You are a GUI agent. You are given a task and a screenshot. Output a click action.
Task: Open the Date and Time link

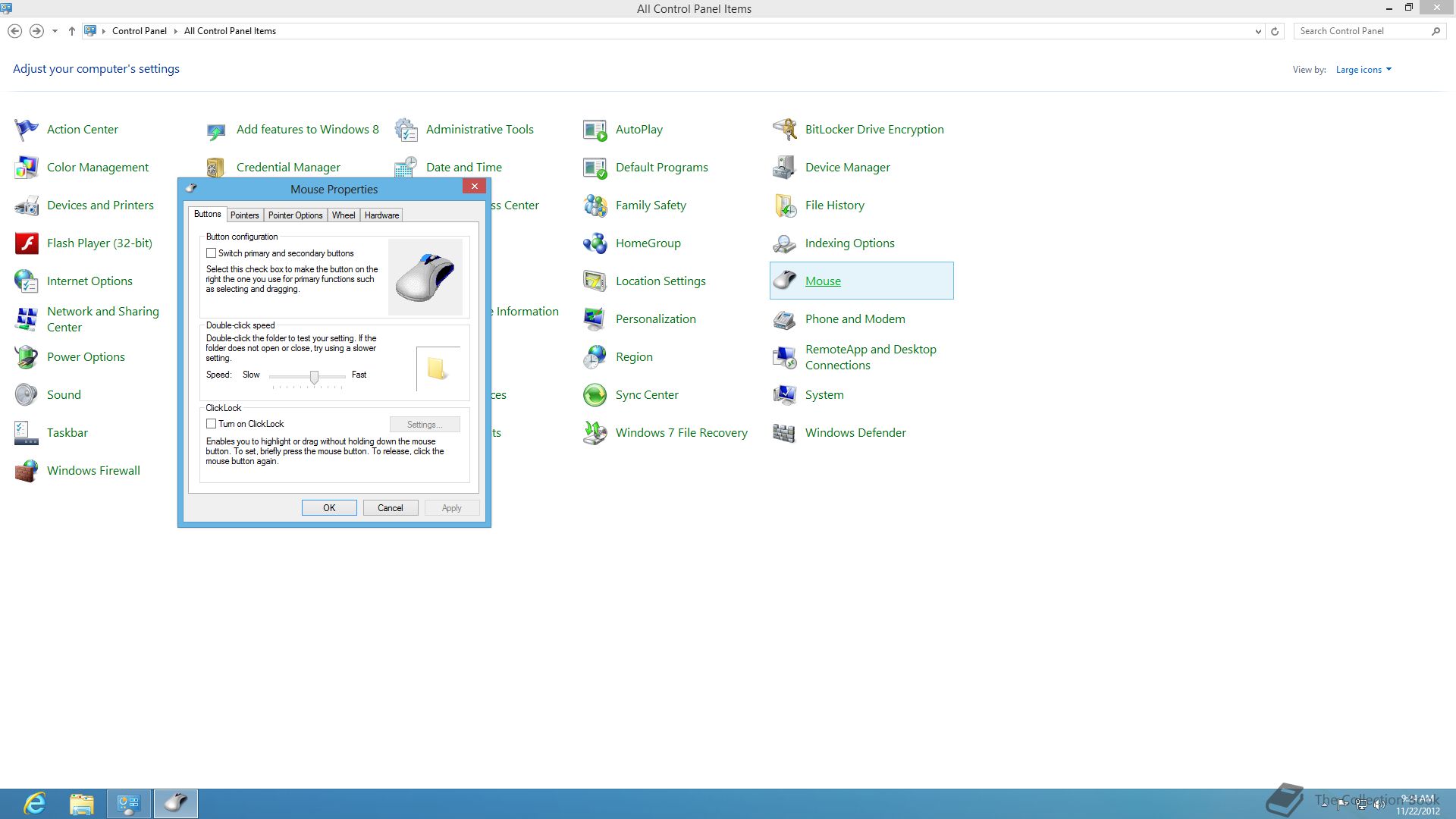(x=464, y=168)
